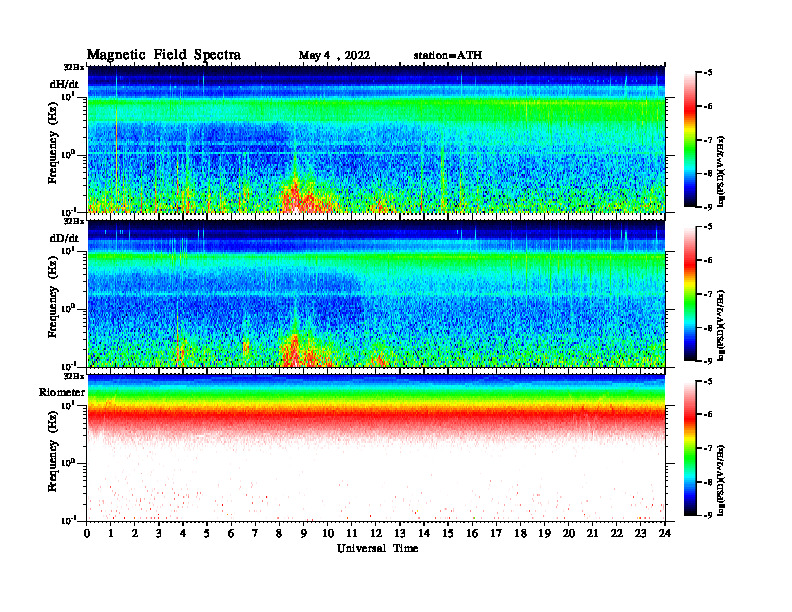Click the "-7" tick on dD/dt color scale

[x=707, y=294]
